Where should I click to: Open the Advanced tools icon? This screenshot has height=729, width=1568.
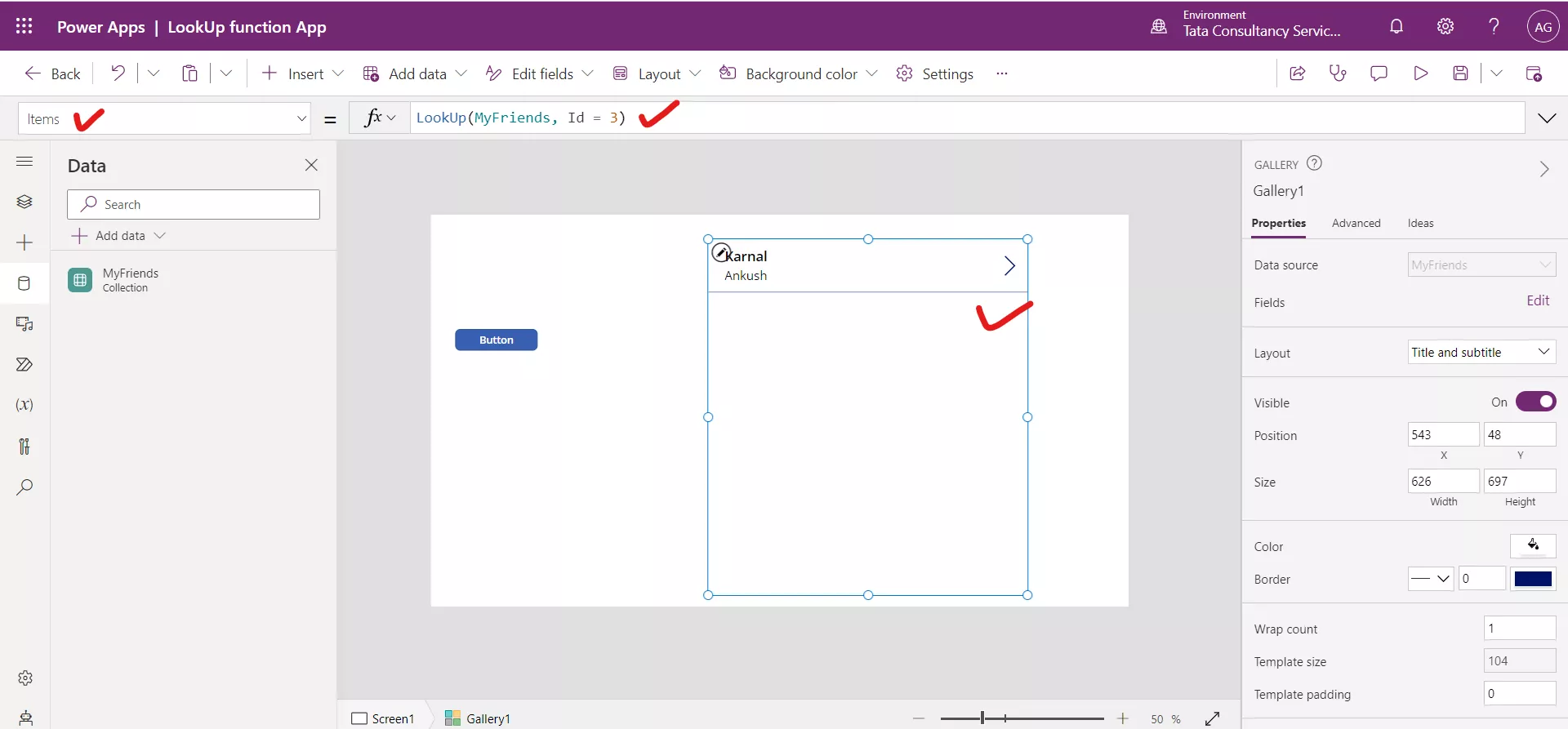point(24,446)
